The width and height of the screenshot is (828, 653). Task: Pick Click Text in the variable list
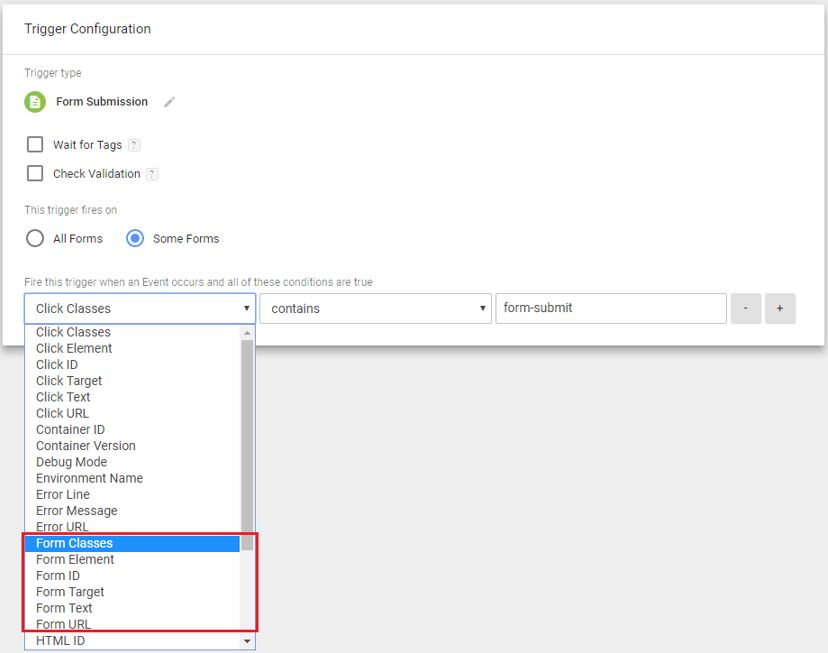point(63,397)
